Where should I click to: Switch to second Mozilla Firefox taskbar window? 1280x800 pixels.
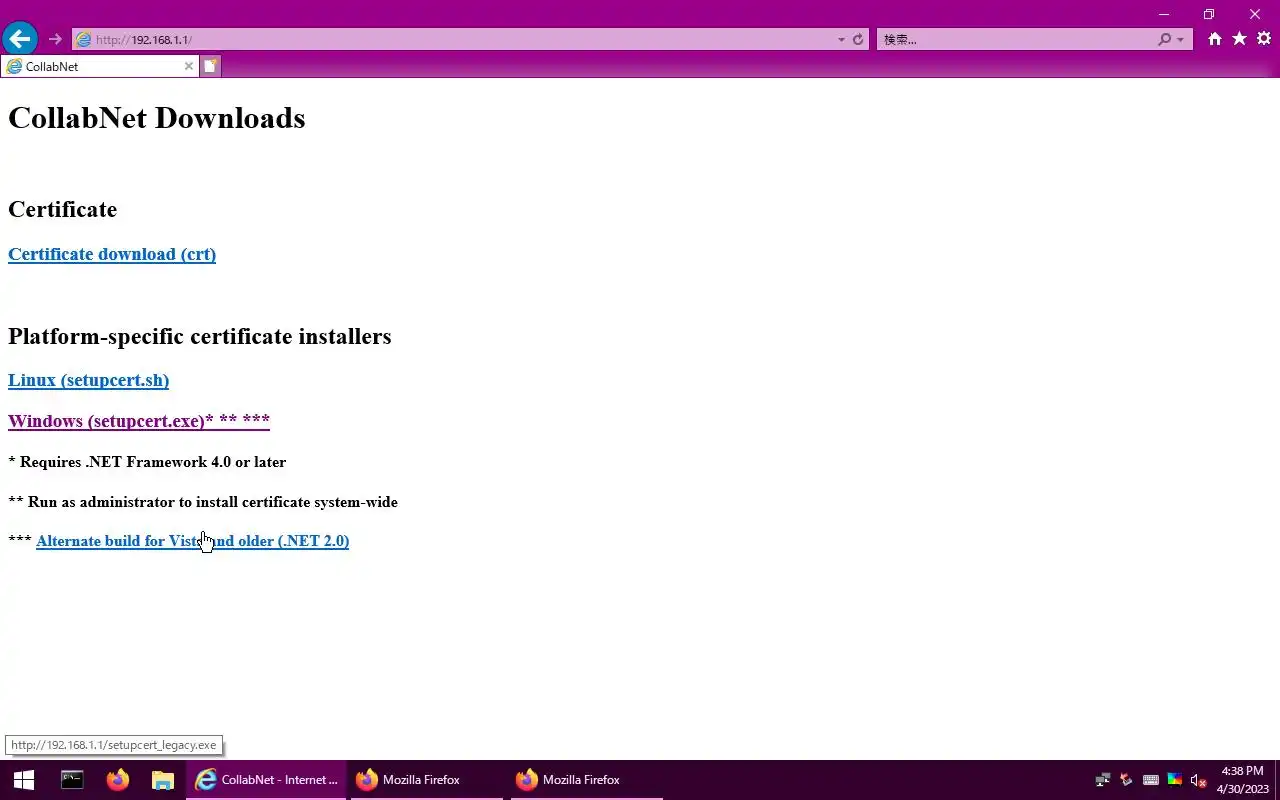588,780
